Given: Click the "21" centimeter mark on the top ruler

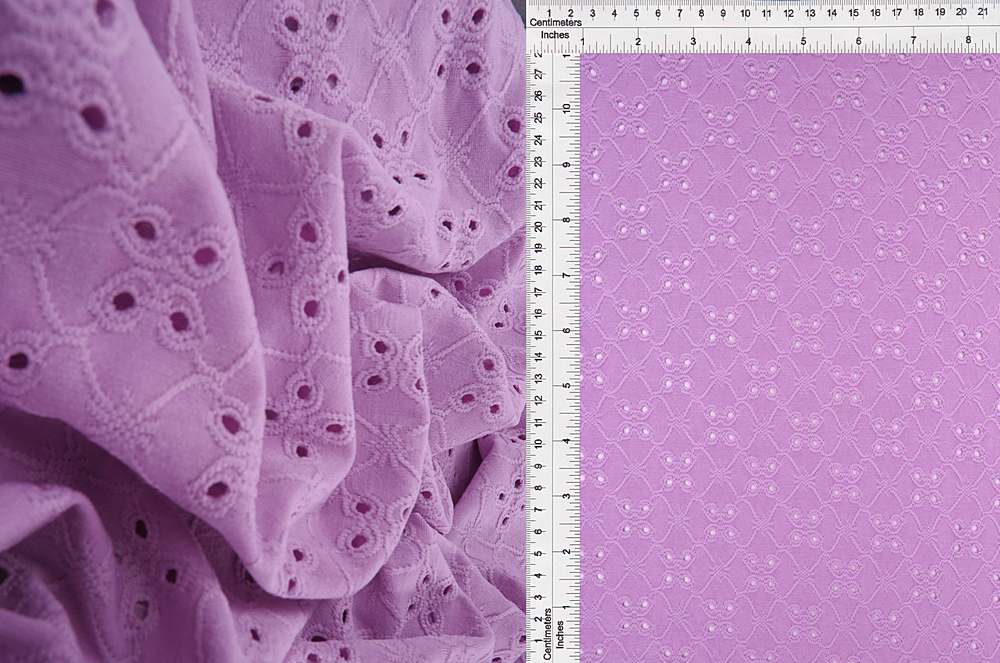Looking at the screenshot, I should click(983, 12).
